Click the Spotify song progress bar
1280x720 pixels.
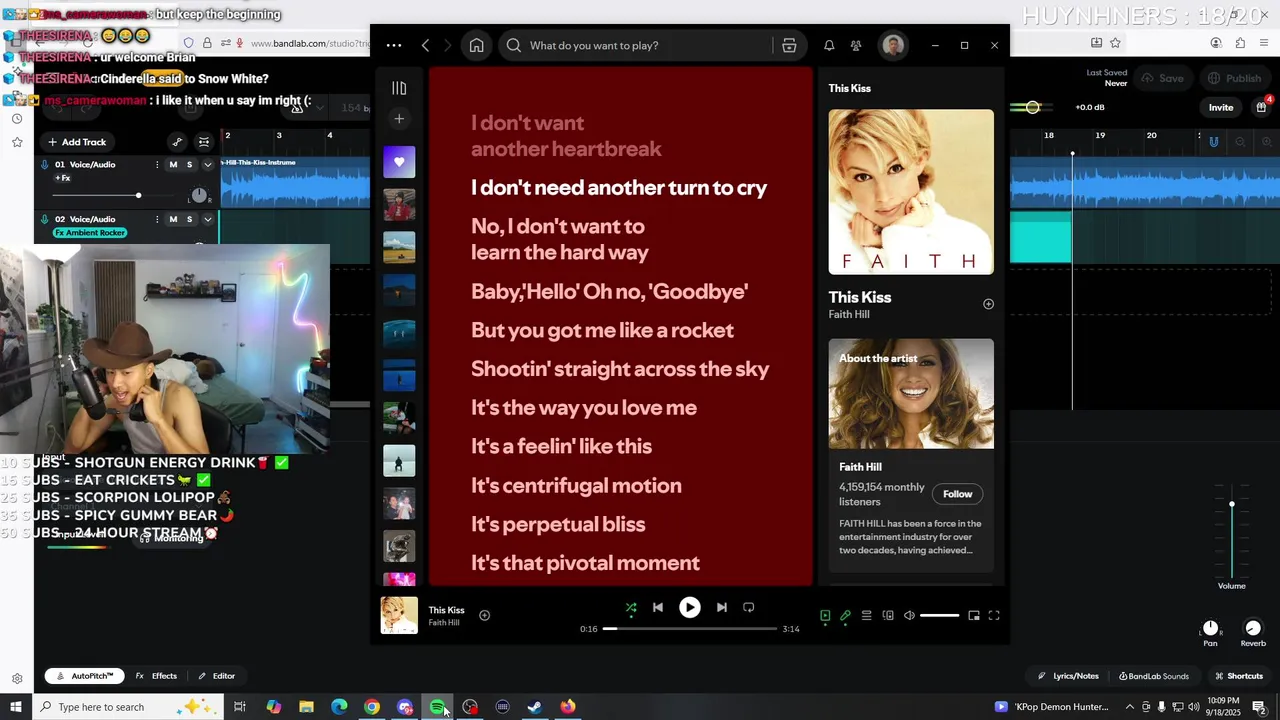(690, 629)
